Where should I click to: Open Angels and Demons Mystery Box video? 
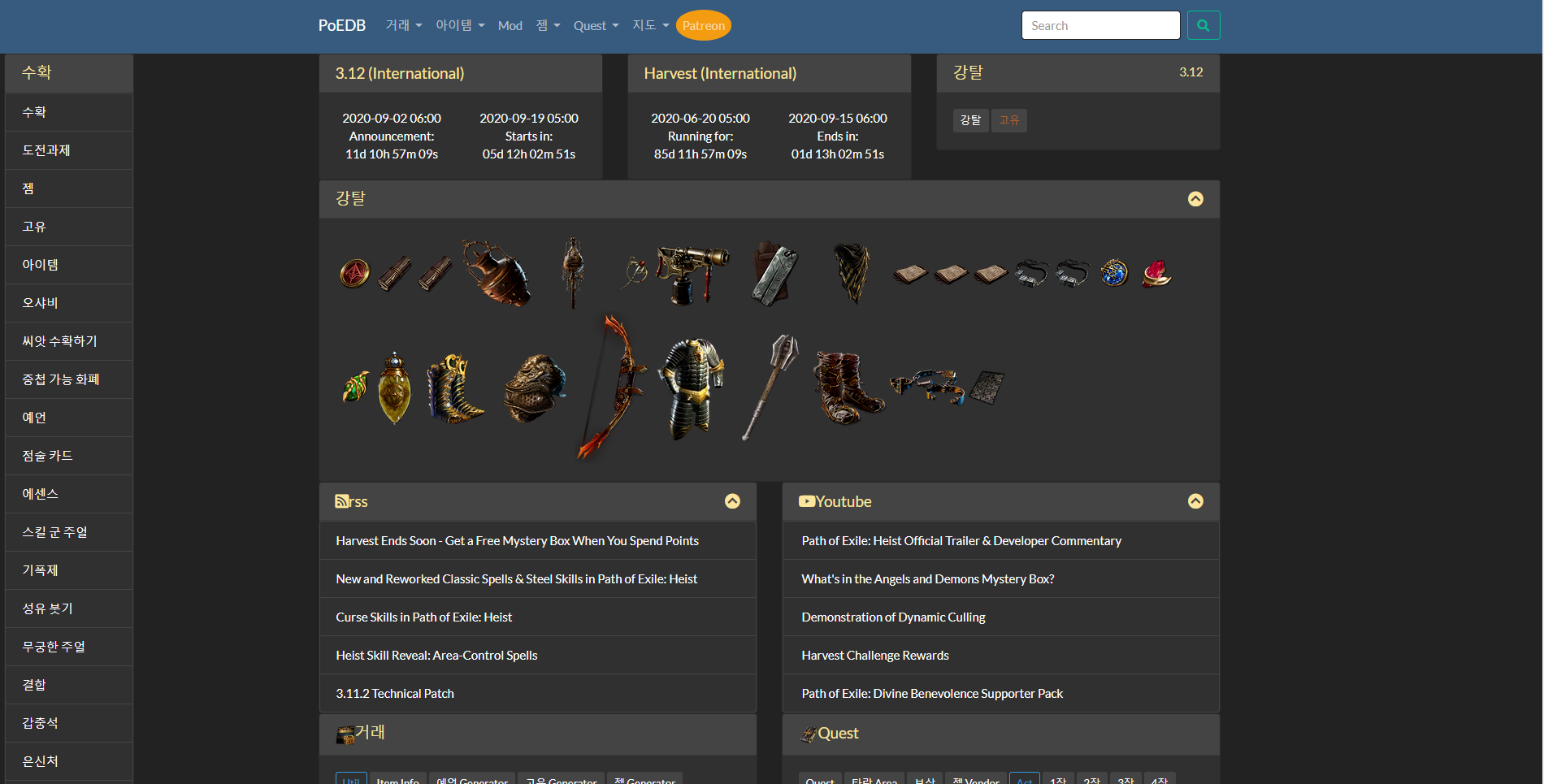928,579
